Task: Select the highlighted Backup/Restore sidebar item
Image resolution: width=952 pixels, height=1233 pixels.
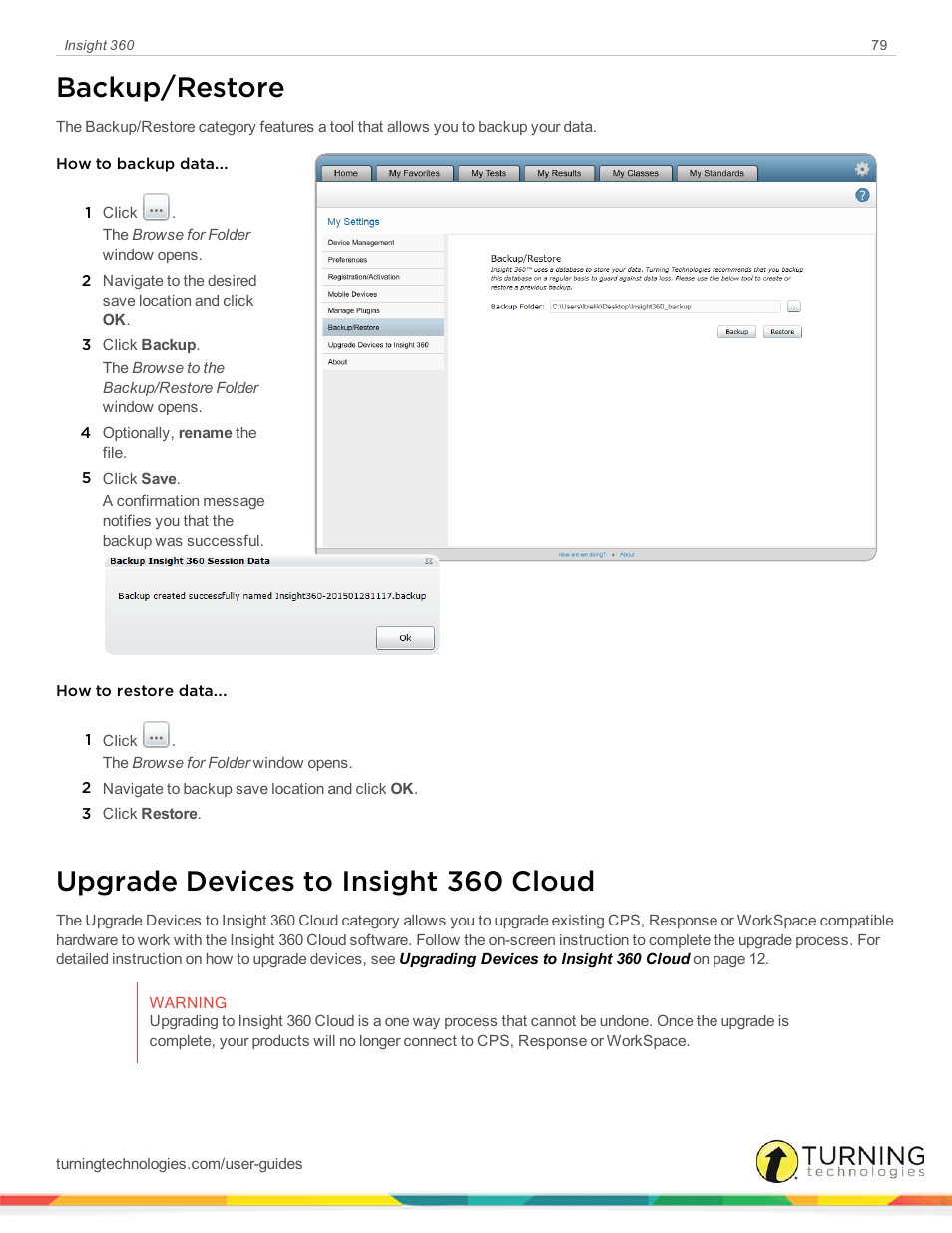Action: pyautogui.click(x=383, y=327)
